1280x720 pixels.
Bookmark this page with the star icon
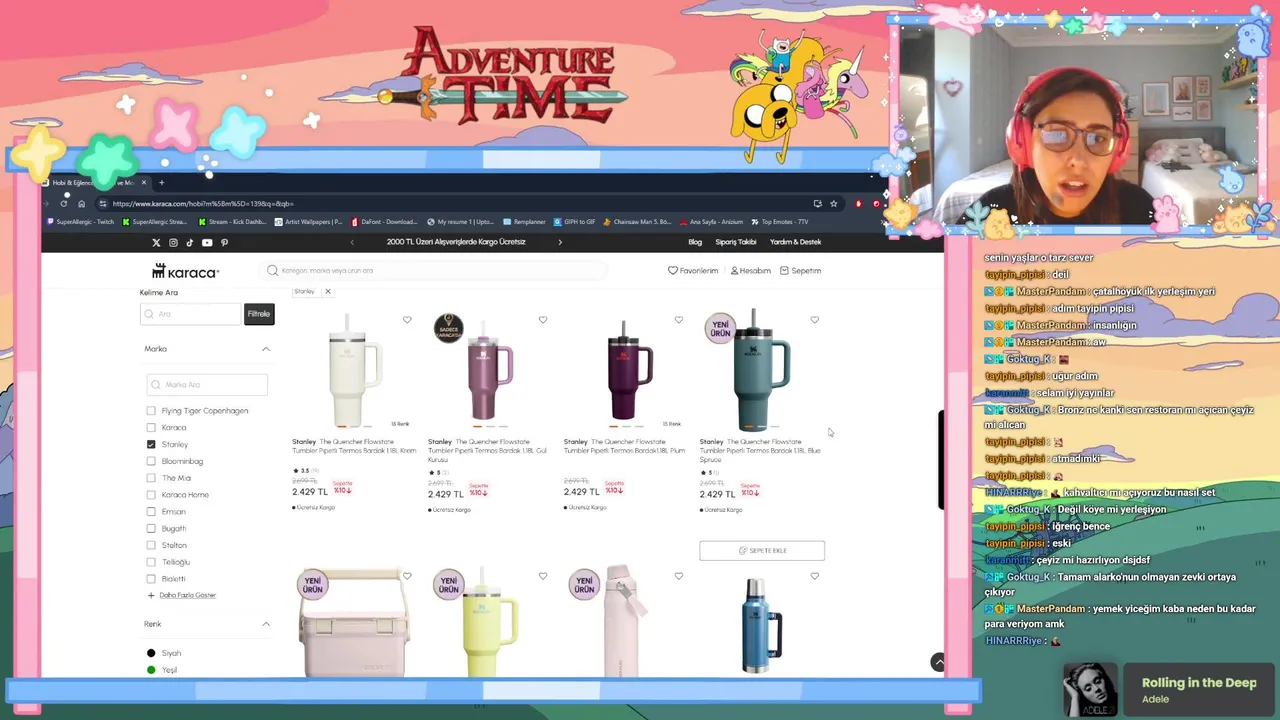point(833,204)
